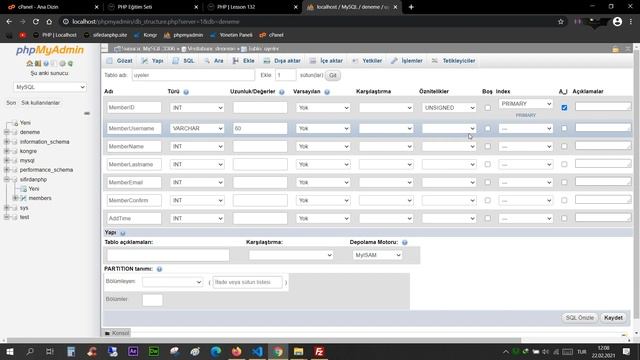
Task: Toggle A_I checkbox for MemberID
Action: point(564,108)
